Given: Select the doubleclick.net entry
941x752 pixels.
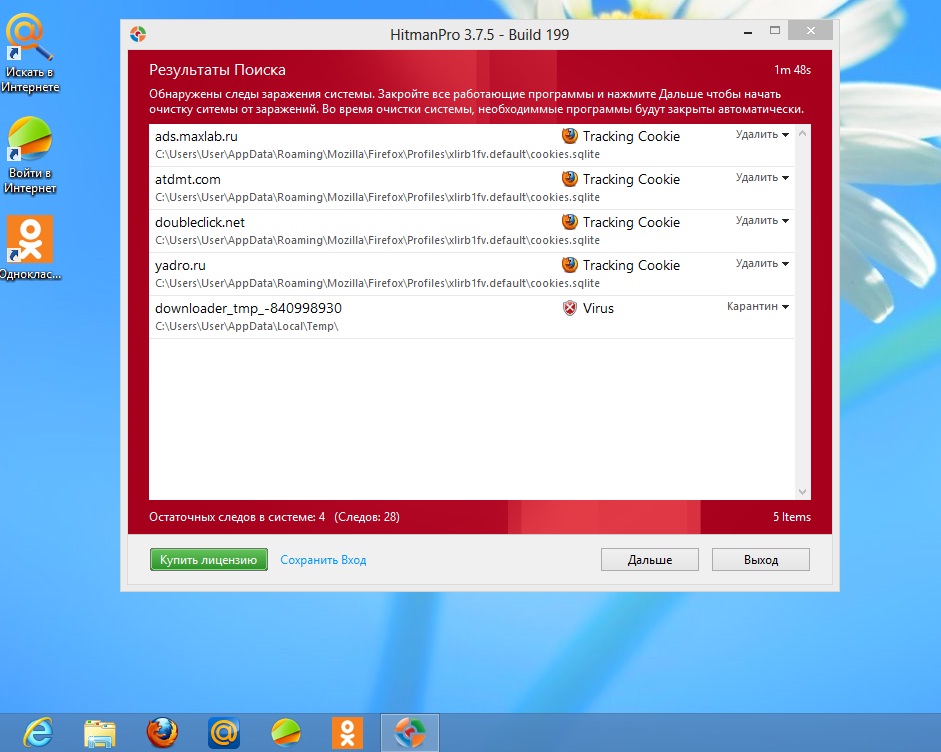Looking at the screenshot, I should [x=472, y=231].
